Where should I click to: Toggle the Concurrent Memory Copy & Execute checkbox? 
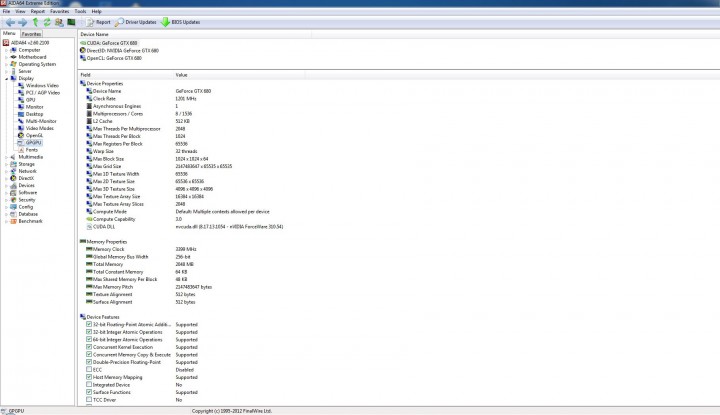(89, 354)
